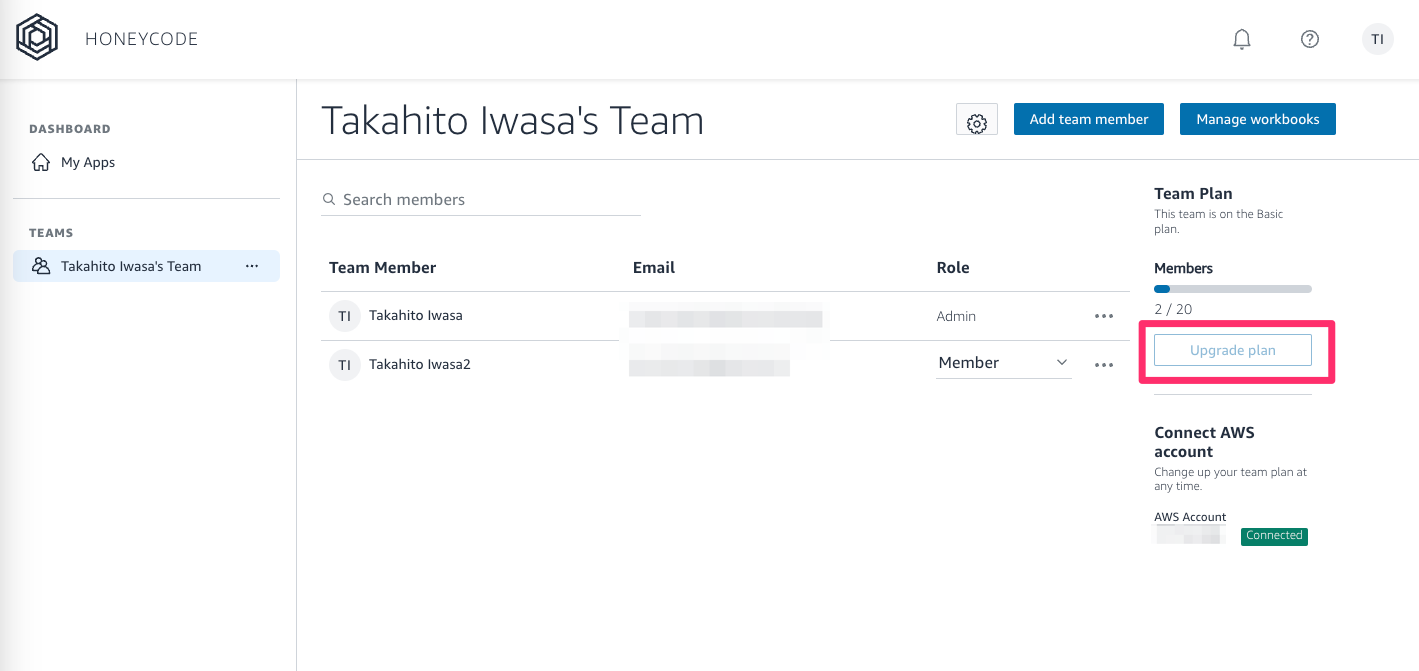Click the search magnifier icon
Image resolution: width=1419 pixels, height=671 pixels.
click(329, 200)
